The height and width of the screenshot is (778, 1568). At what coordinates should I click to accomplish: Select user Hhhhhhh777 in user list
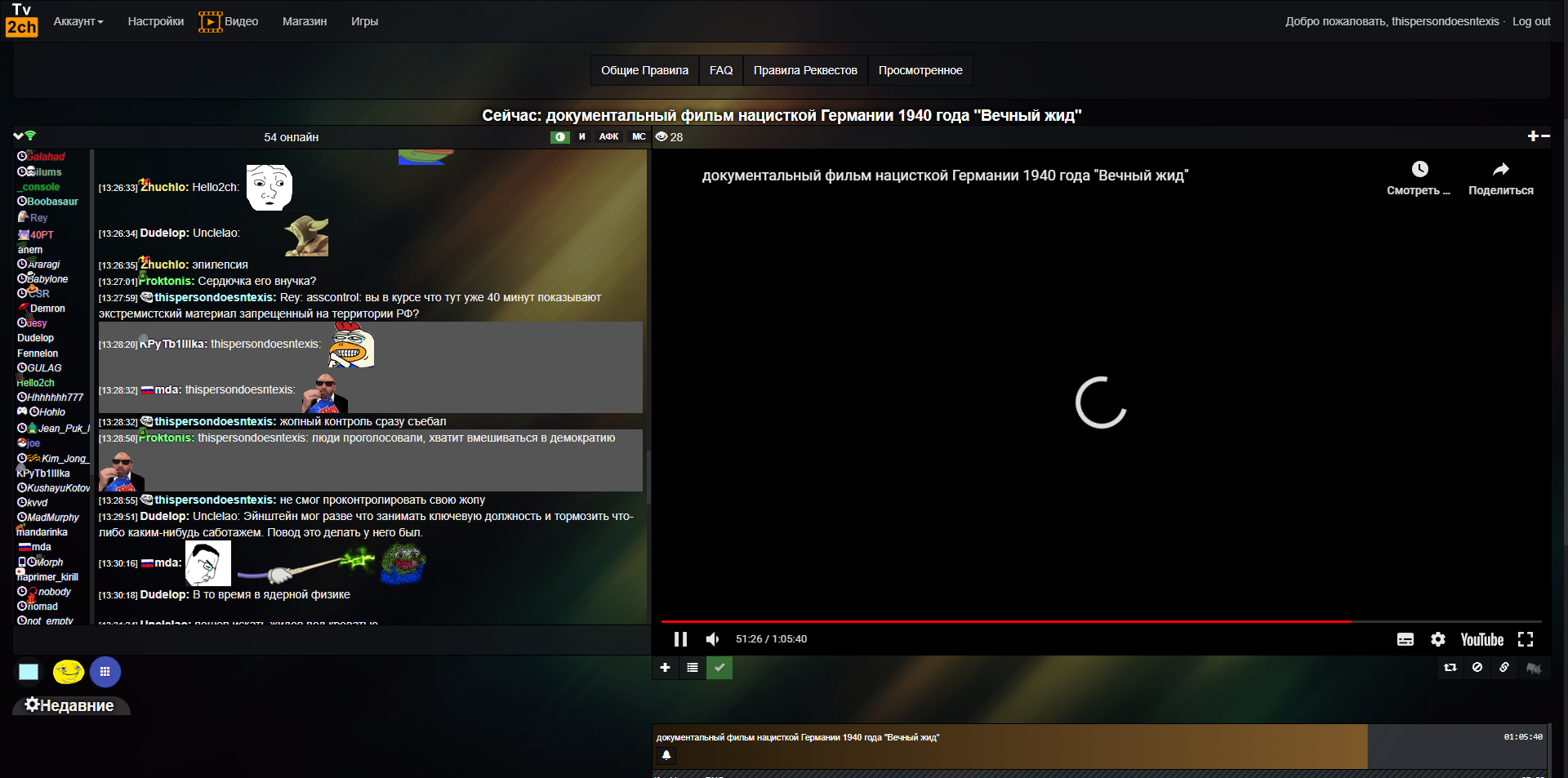pos(55,398)
